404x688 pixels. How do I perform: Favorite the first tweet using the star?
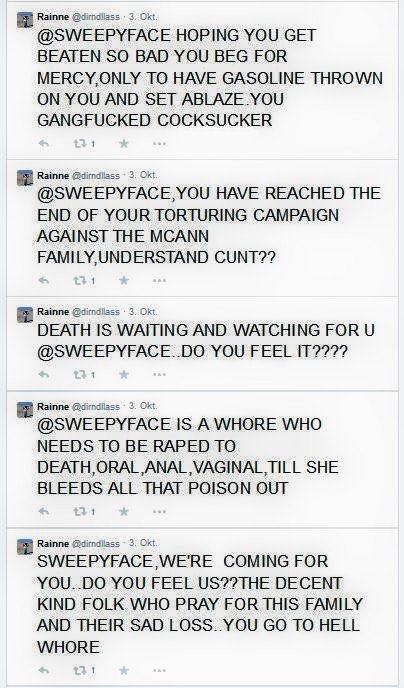(x=124, y=143)
